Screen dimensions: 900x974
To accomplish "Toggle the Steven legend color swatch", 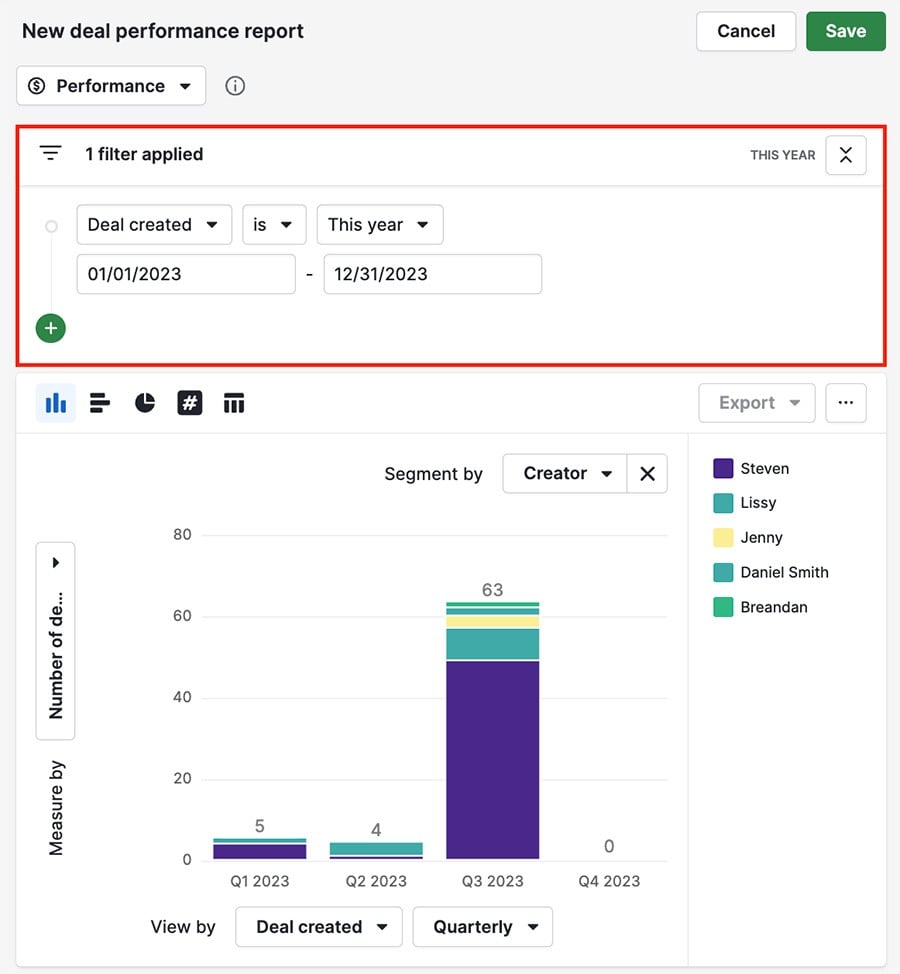I will [x=722, y=468].
